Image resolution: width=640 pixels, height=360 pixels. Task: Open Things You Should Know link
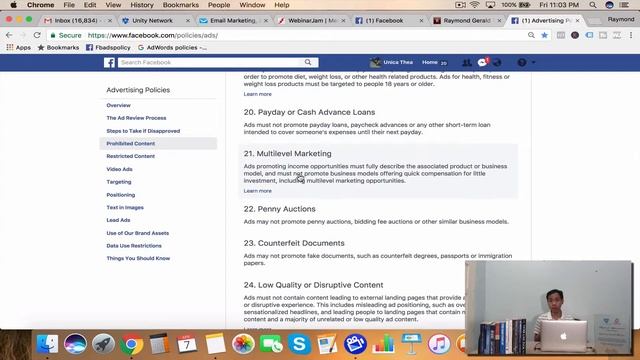pyautogui.click(x=138, y=258)
